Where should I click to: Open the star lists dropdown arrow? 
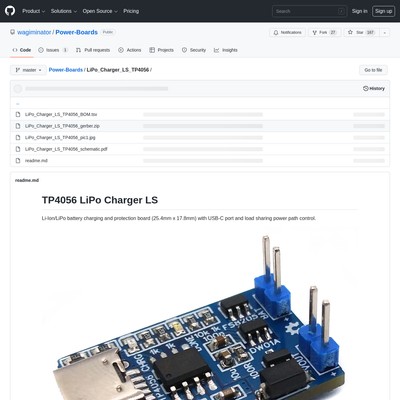[385, 32]
